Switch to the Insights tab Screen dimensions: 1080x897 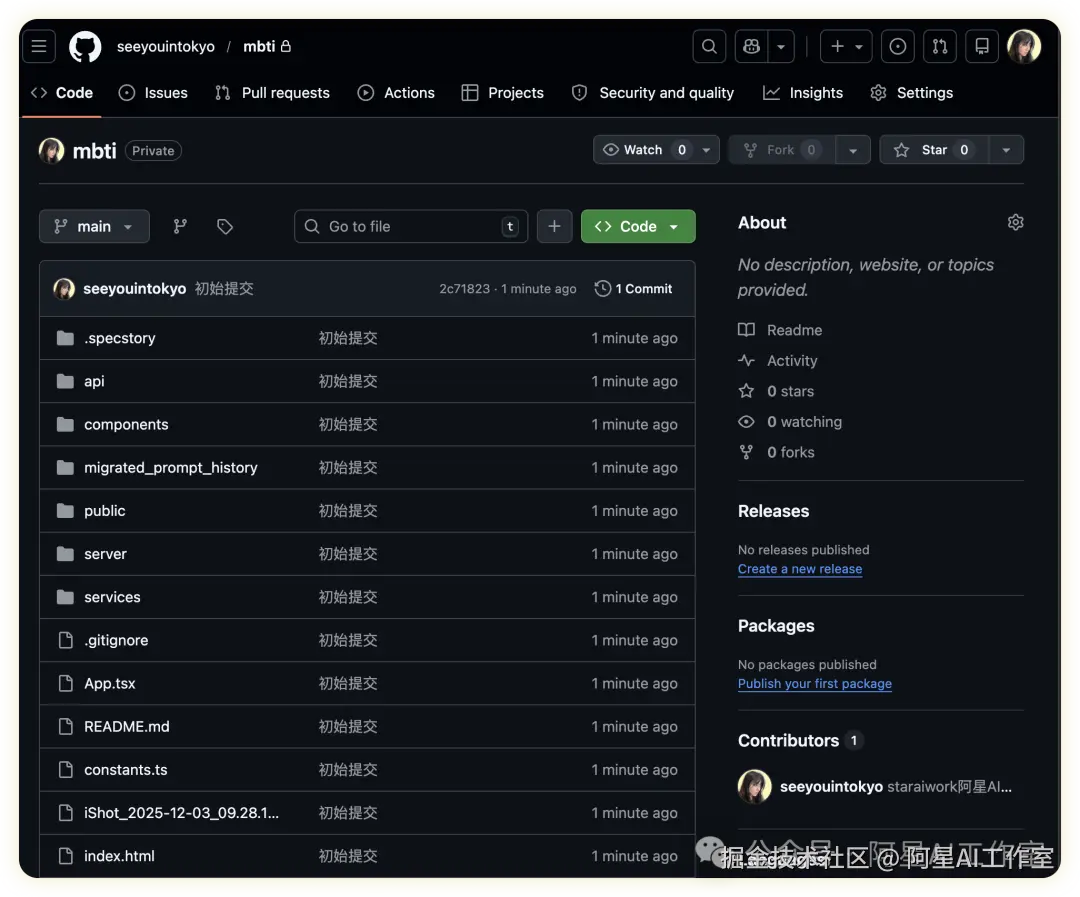(x=803, y=93)
